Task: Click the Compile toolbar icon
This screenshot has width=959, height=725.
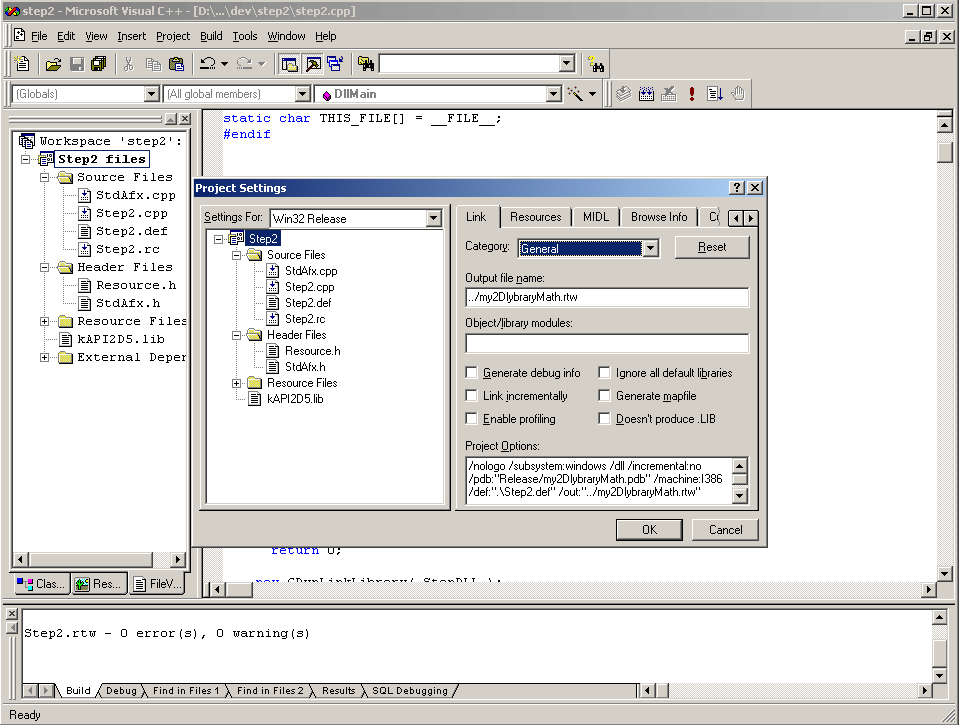Action: pos(623,94)
